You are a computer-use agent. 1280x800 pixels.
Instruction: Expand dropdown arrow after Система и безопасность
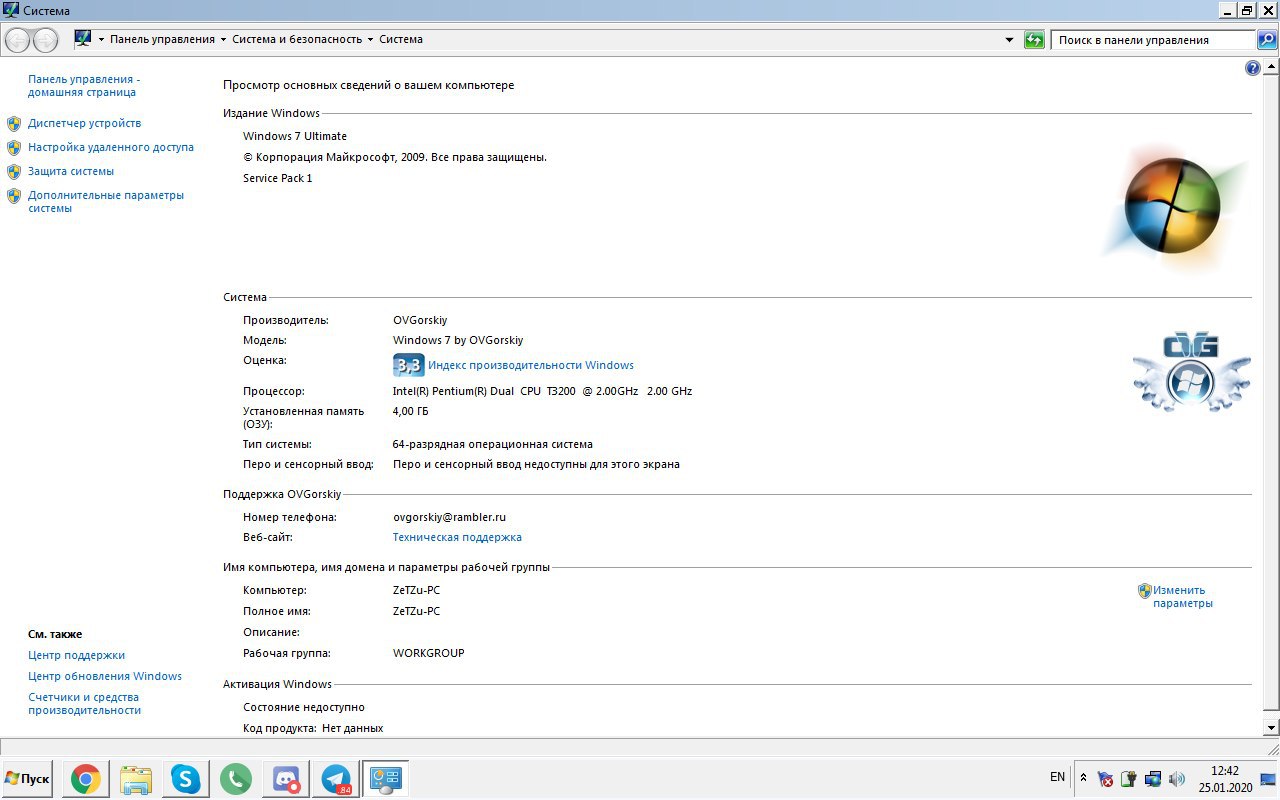coord(370,40)
